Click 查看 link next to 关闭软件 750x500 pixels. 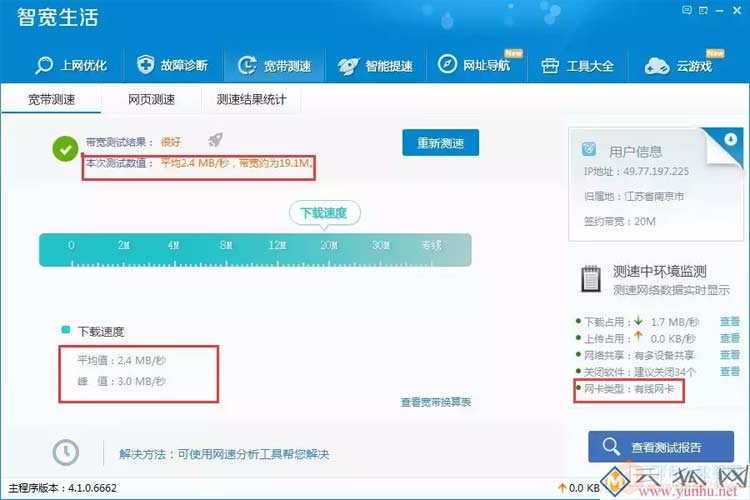[730, 372]
